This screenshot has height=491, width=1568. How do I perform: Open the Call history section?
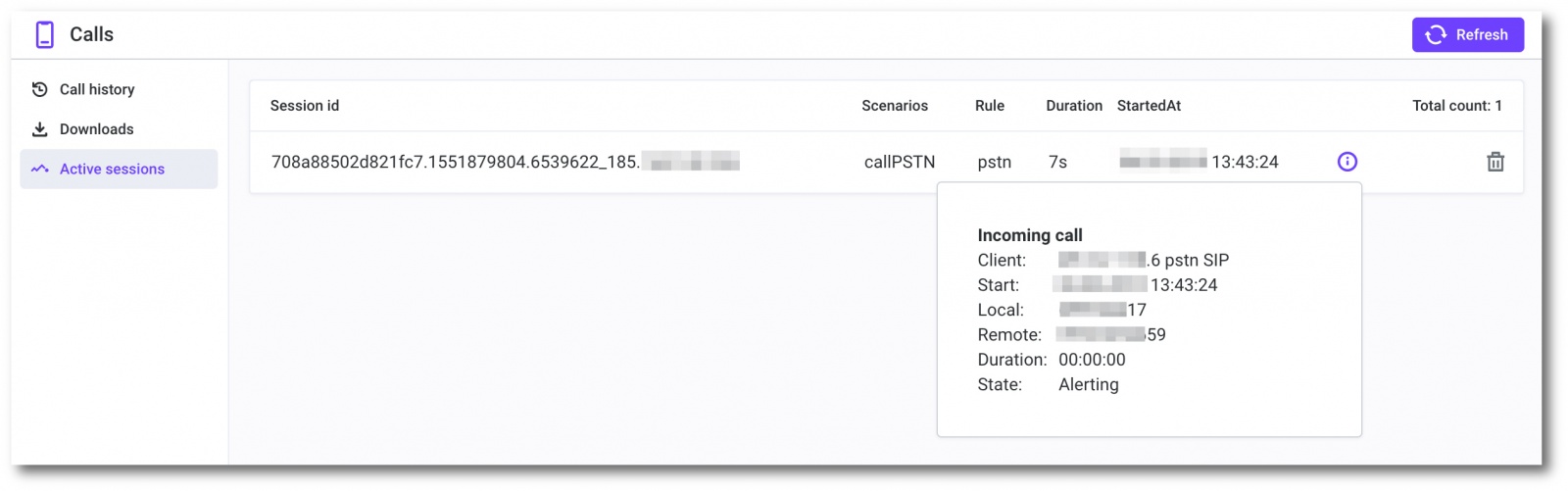click(x=97, y=89)
